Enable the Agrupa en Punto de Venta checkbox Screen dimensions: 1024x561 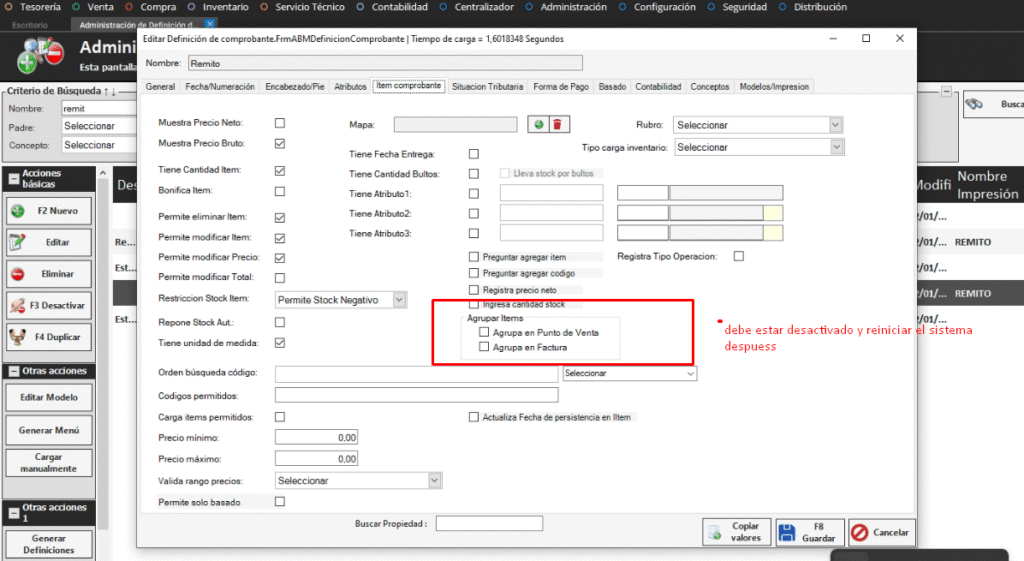(x=485, y=332)
